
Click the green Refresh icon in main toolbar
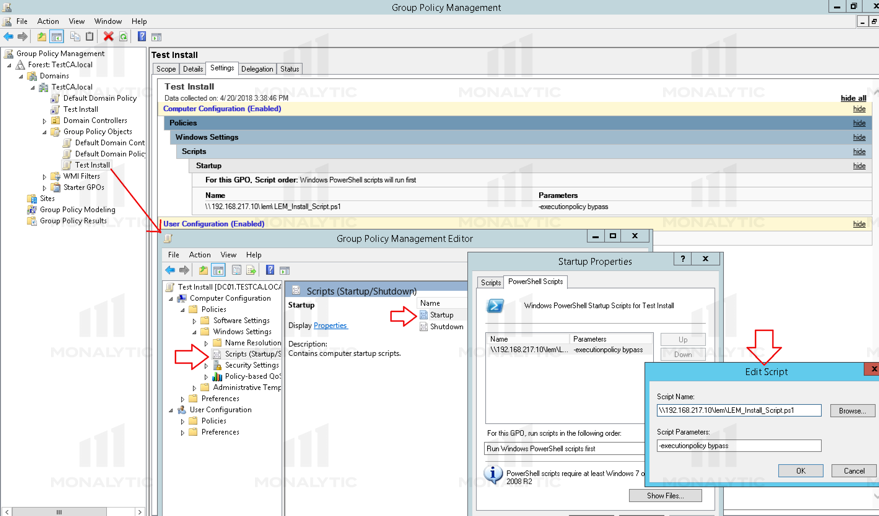(123, 36)
